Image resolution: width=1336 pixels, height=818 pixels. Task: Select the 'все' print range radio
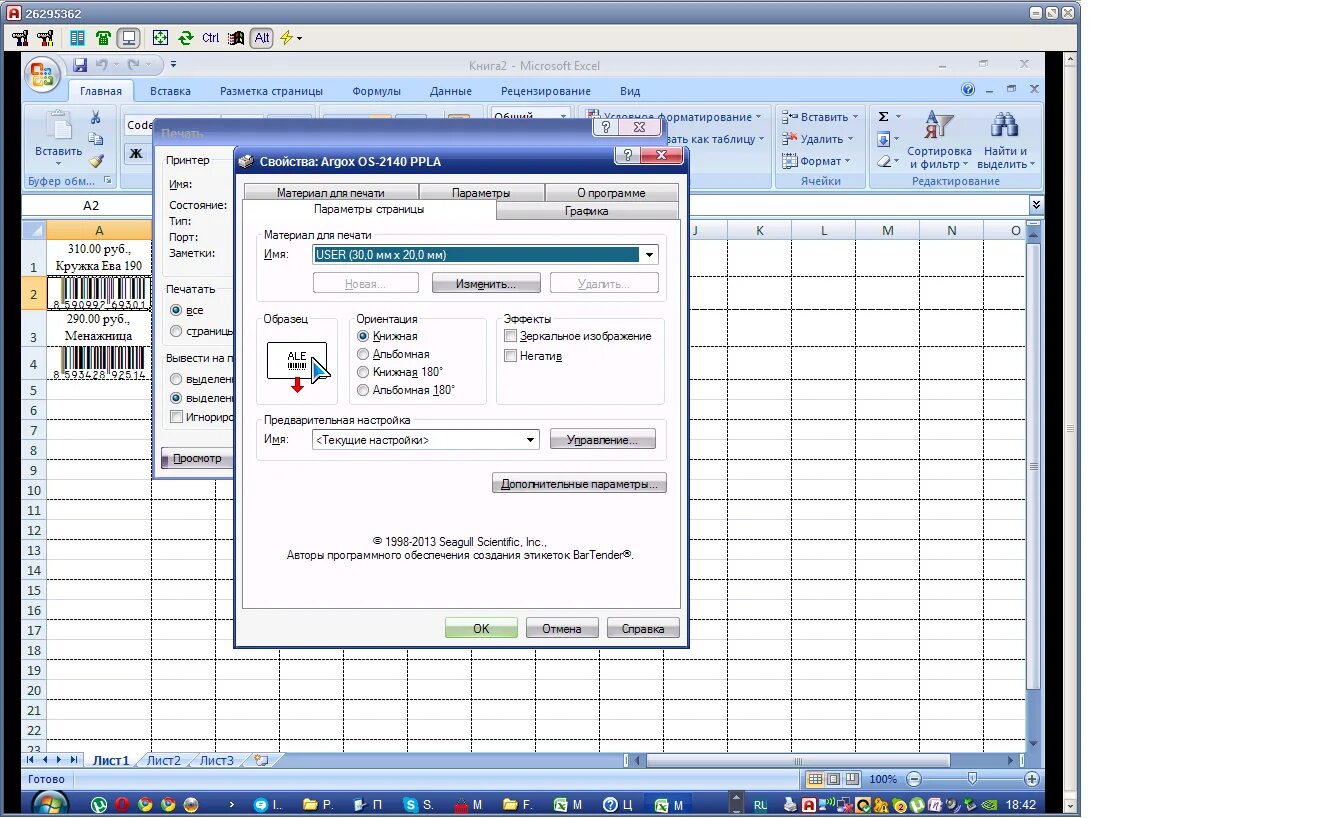tap(176, 310)
